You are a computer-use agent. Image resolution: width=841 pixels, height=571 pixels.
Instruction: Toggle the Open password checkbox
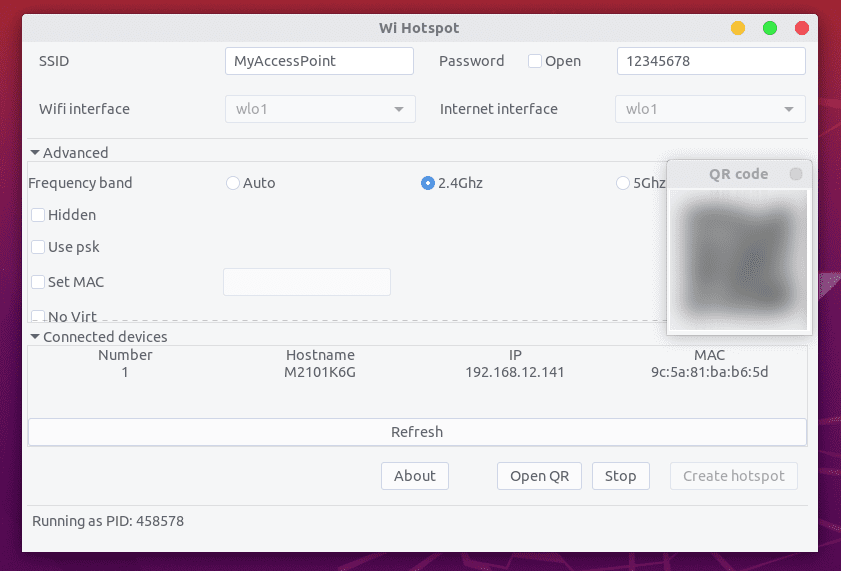(534, 61)
